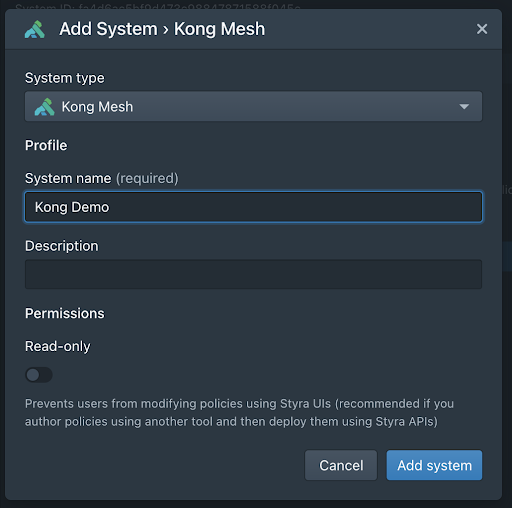Click the Permissions section heading

(x=65, y=314)
